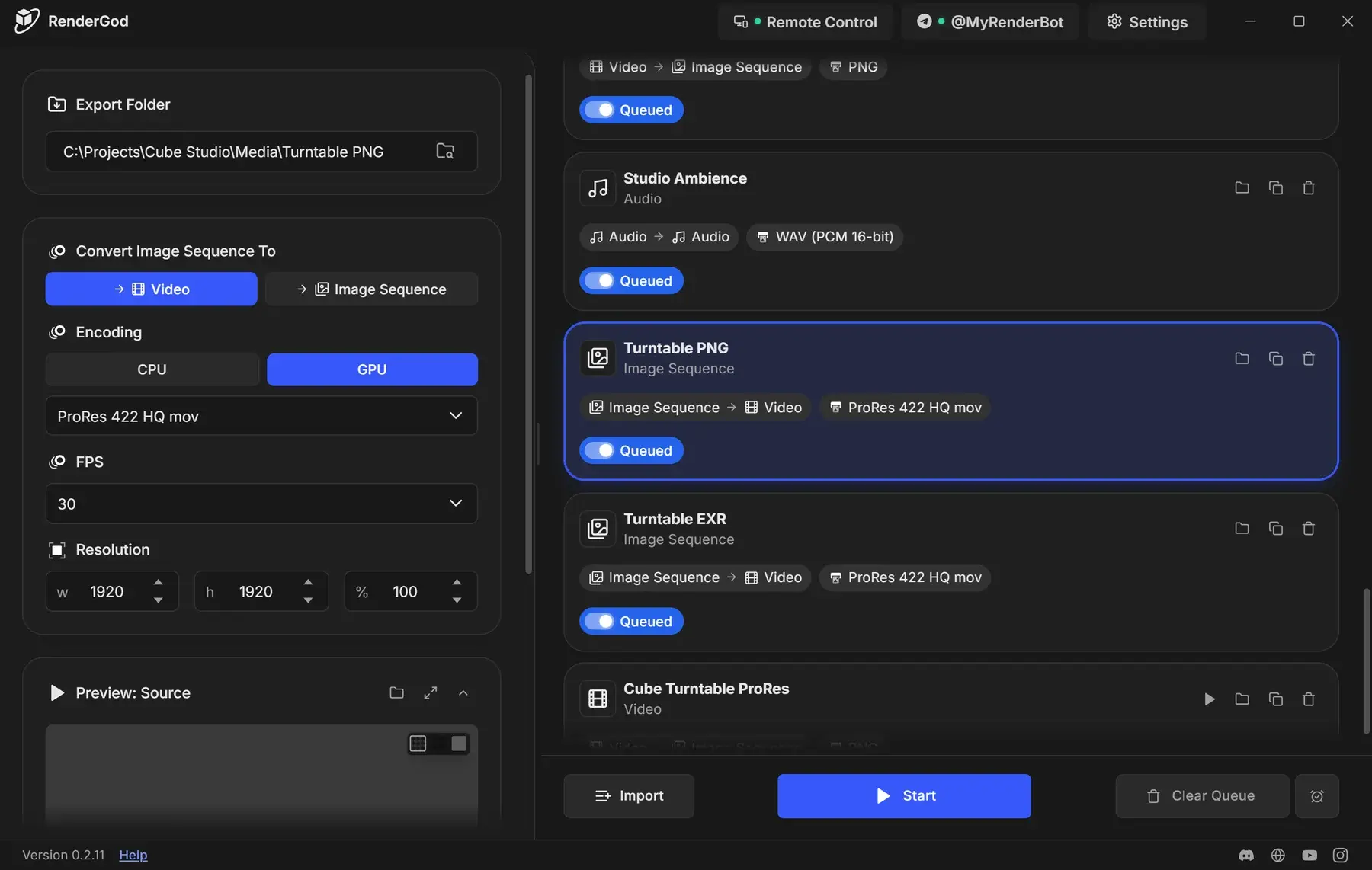This screenshot has width=1372, height=870.
Task: Open Remote Control
Action: [805, 21]
